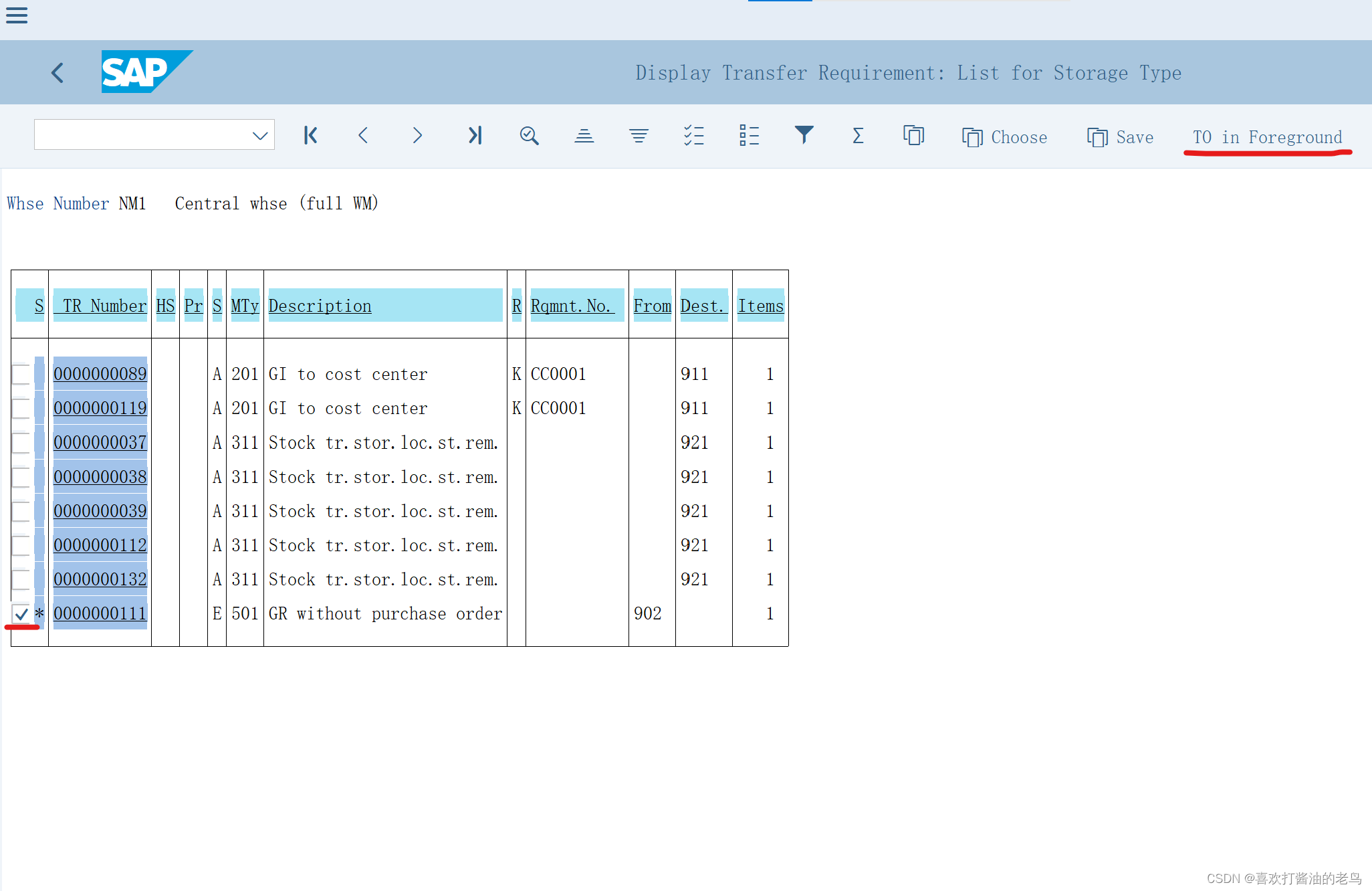Click the previous page chevron
1372x891 pixels.
pos(363,136)
